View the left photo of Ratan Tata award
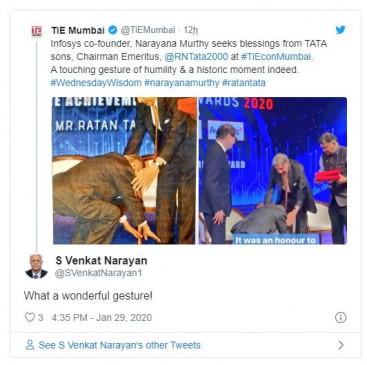 tap(124, 171)
